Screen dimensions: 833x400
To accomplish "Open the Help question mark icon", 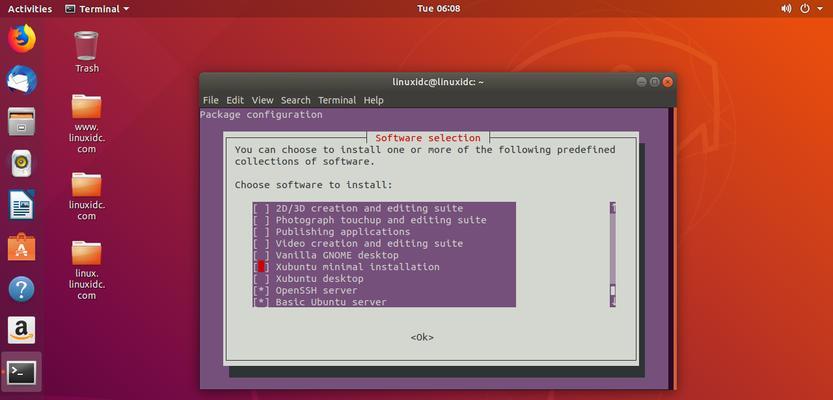I will point(21,290).
